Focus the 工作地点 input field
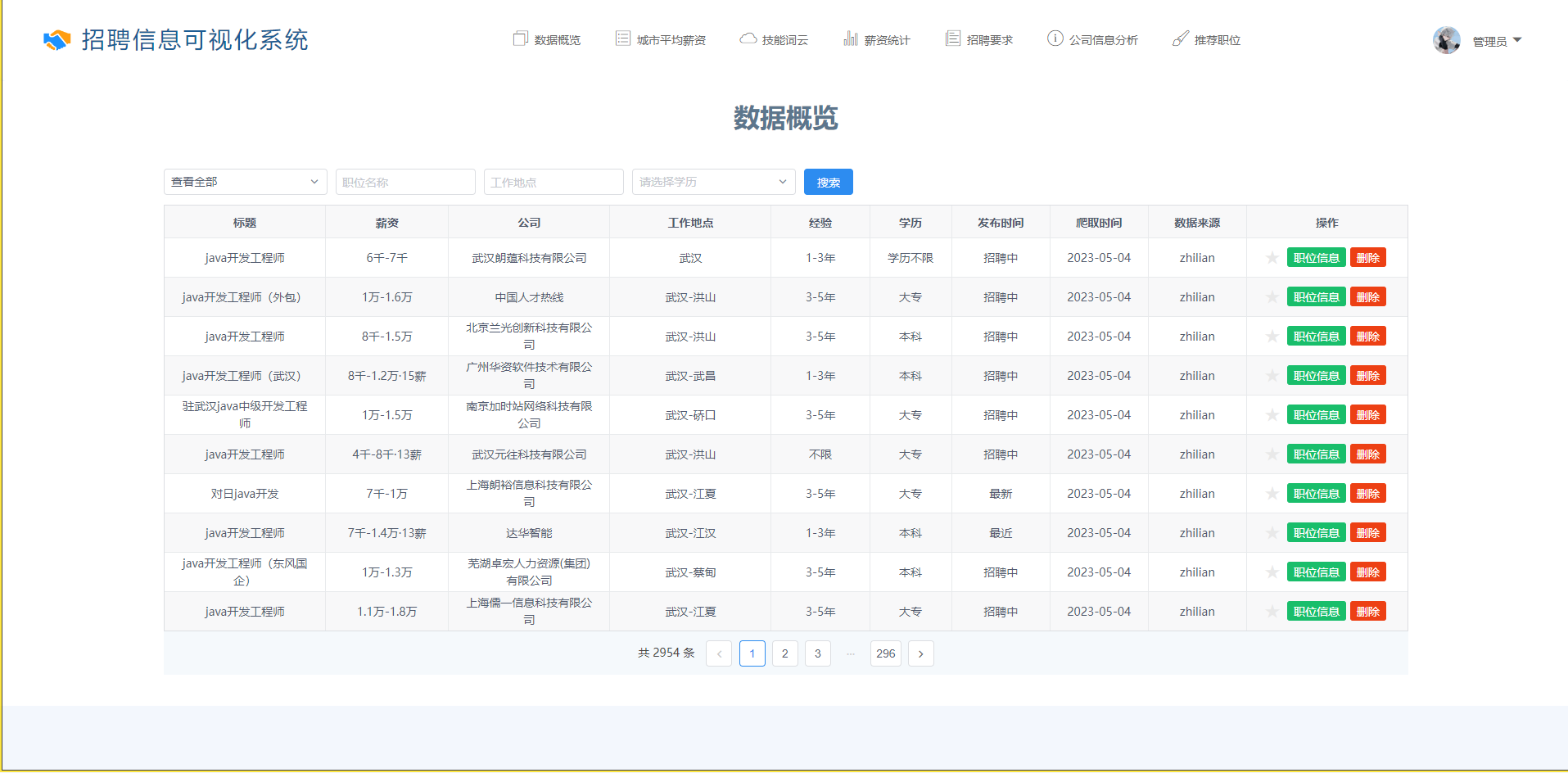This screenshot has height=773, width=1568. point(554,182)
